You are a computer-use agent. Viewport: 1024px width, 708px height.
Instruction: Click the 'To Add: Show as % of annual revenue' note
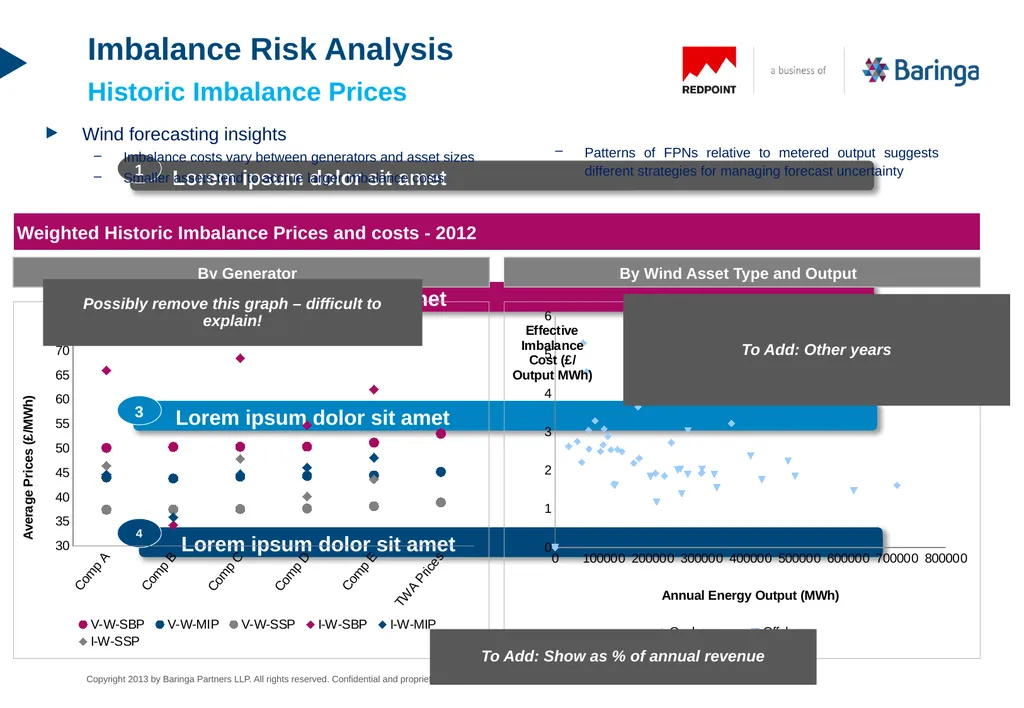(623, 656)
